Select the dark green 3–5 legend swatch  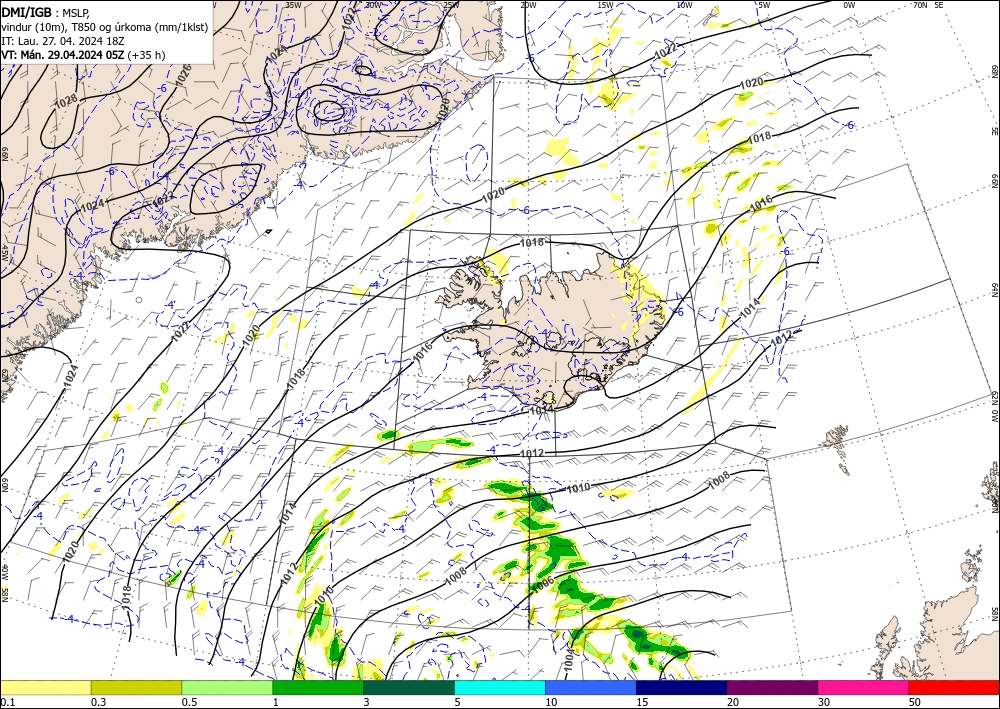[x=409, y=687]
